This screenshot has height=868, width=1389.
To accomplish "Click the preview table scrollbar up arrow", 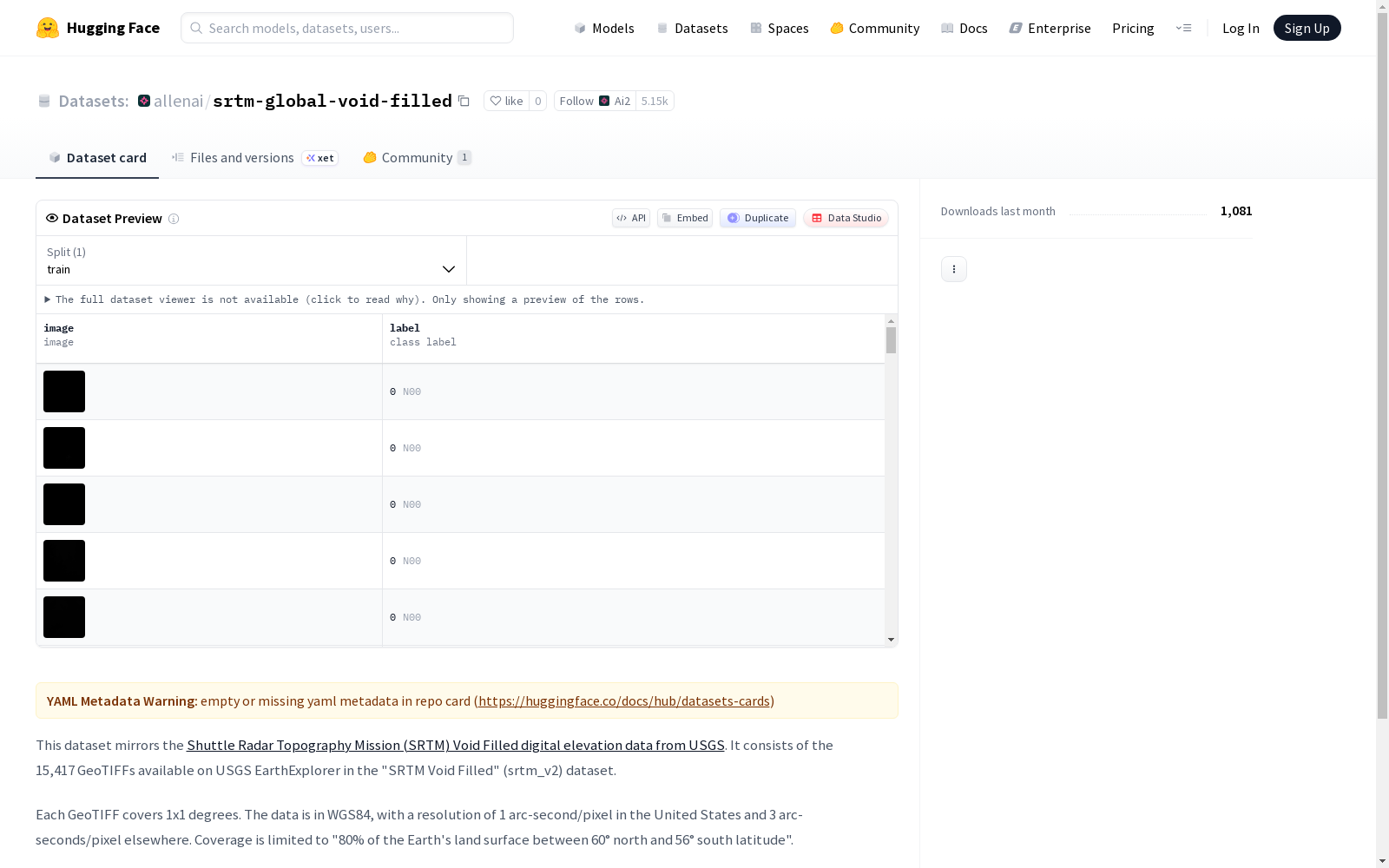I will click(x=891, y=321).
